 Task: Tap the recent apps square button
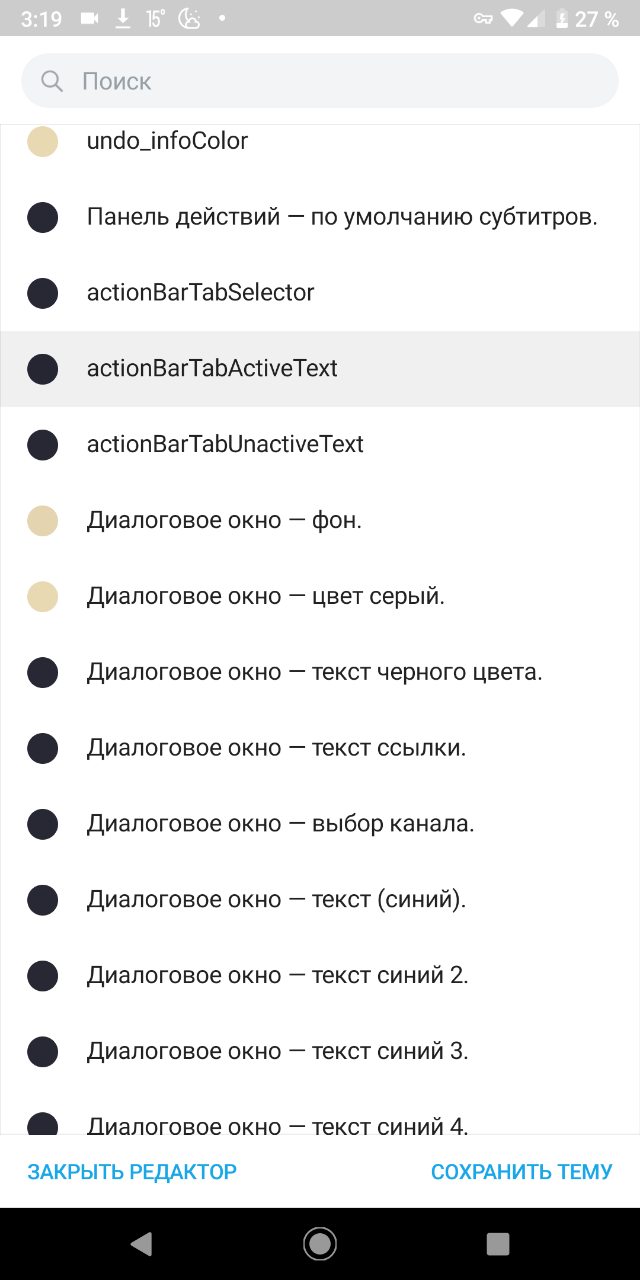(x=498, y=1243)
